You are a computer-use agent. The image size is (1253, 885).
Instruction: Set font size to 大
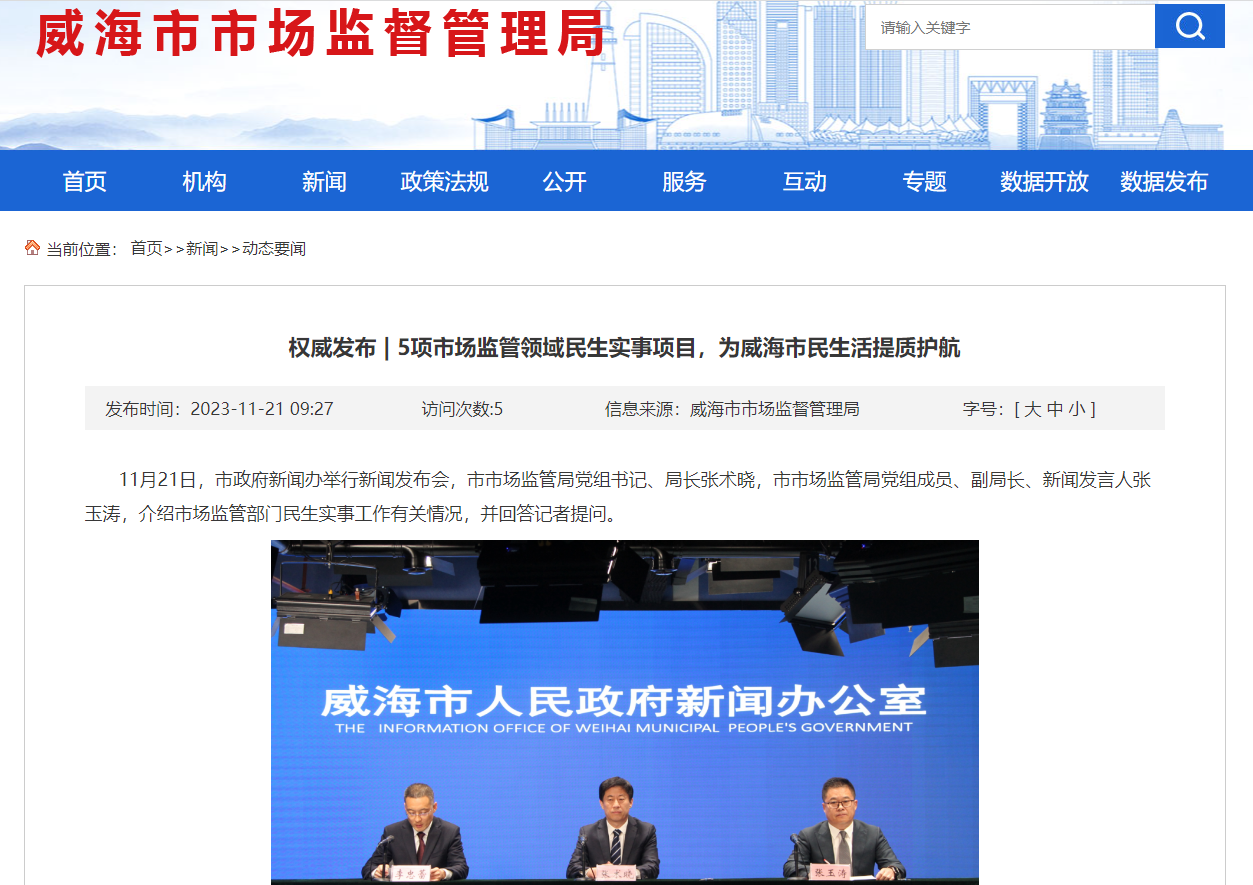[1032, 409]
